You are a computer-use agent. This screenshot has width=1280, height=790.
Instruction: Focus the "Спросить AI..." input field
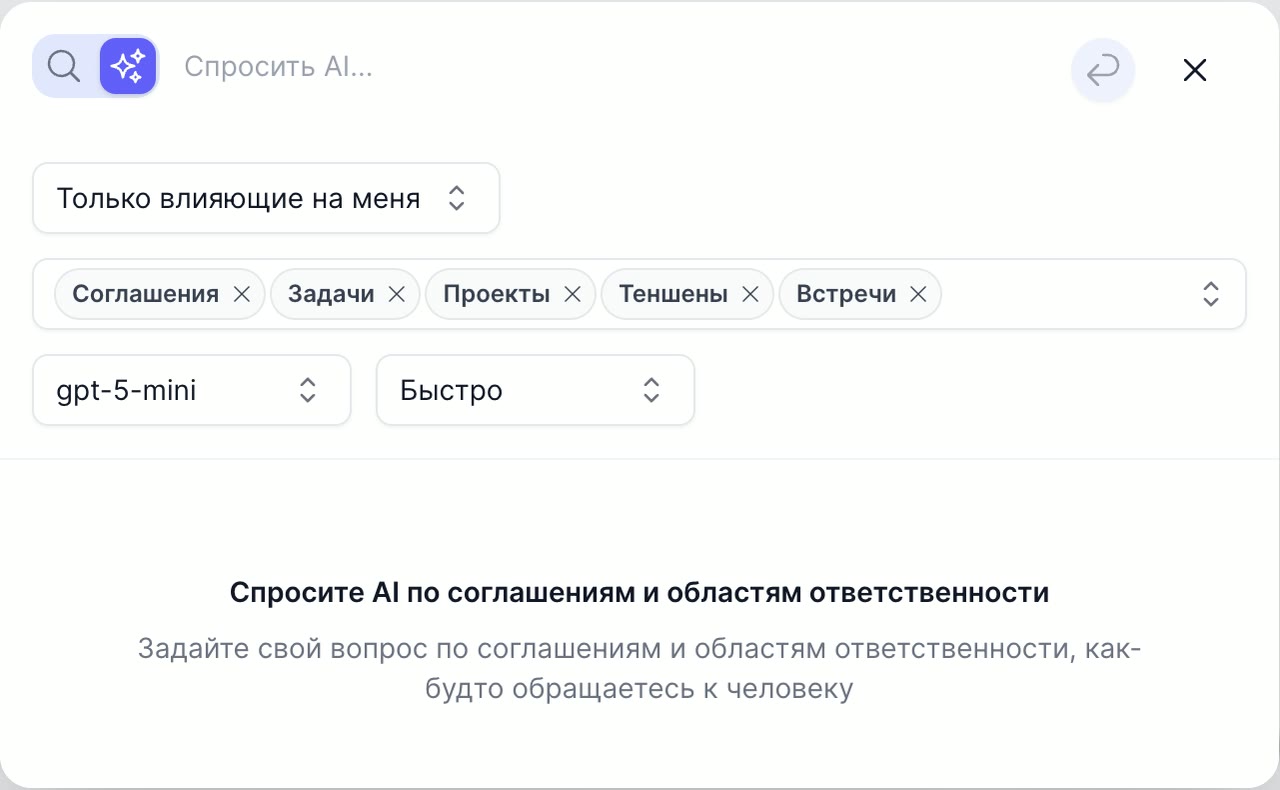point(600,67)
